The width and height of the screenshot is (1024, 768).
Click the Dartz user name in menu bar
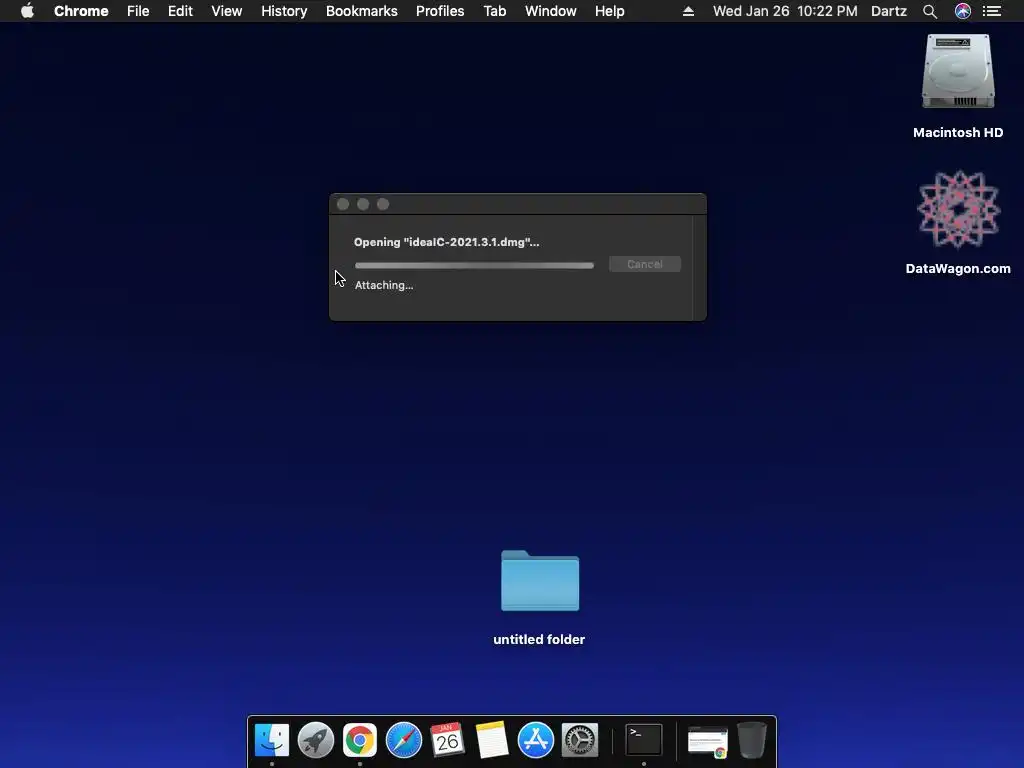889,11
